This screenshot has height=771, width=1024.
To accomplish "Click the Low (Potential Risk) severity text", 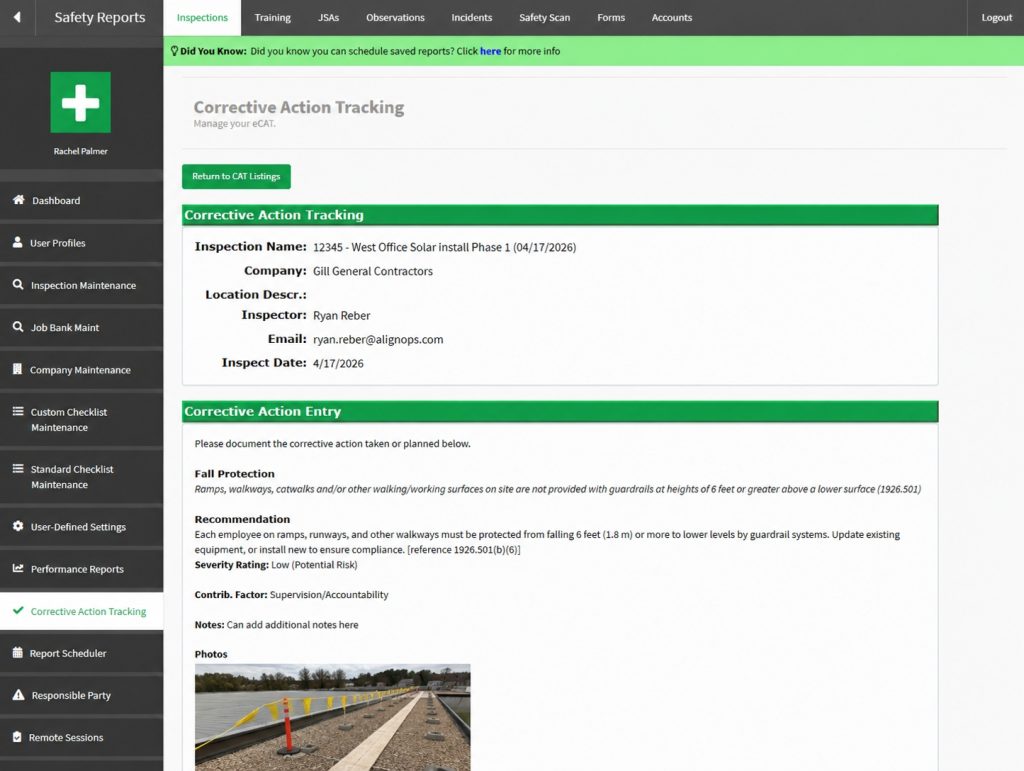I will (314, 565).
